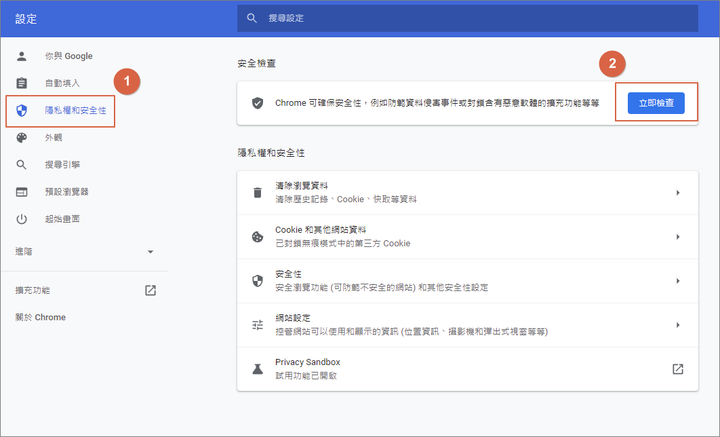Click the cookie icon in the Cookie row
Viewport: 720px width, 437px height.
tap(257, 236)
